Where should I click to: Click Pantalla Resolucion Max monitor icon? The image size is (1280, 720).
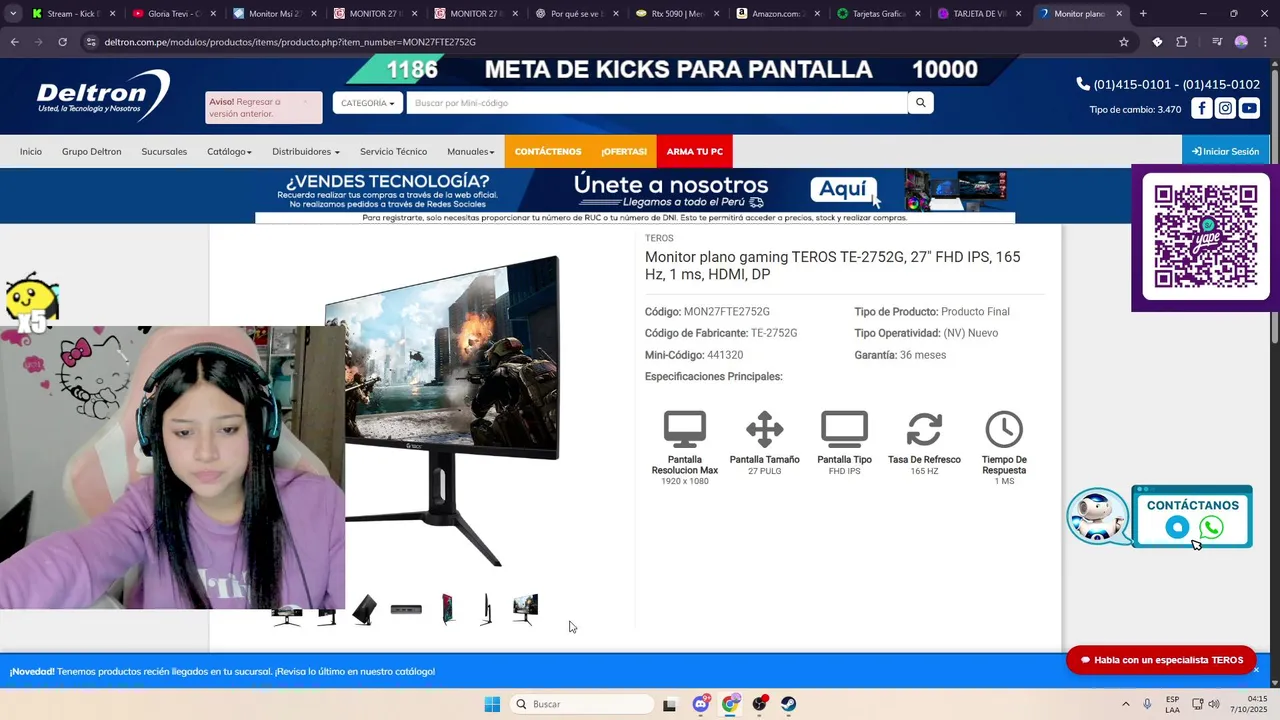pyautogui.click(x=685, y=429)
